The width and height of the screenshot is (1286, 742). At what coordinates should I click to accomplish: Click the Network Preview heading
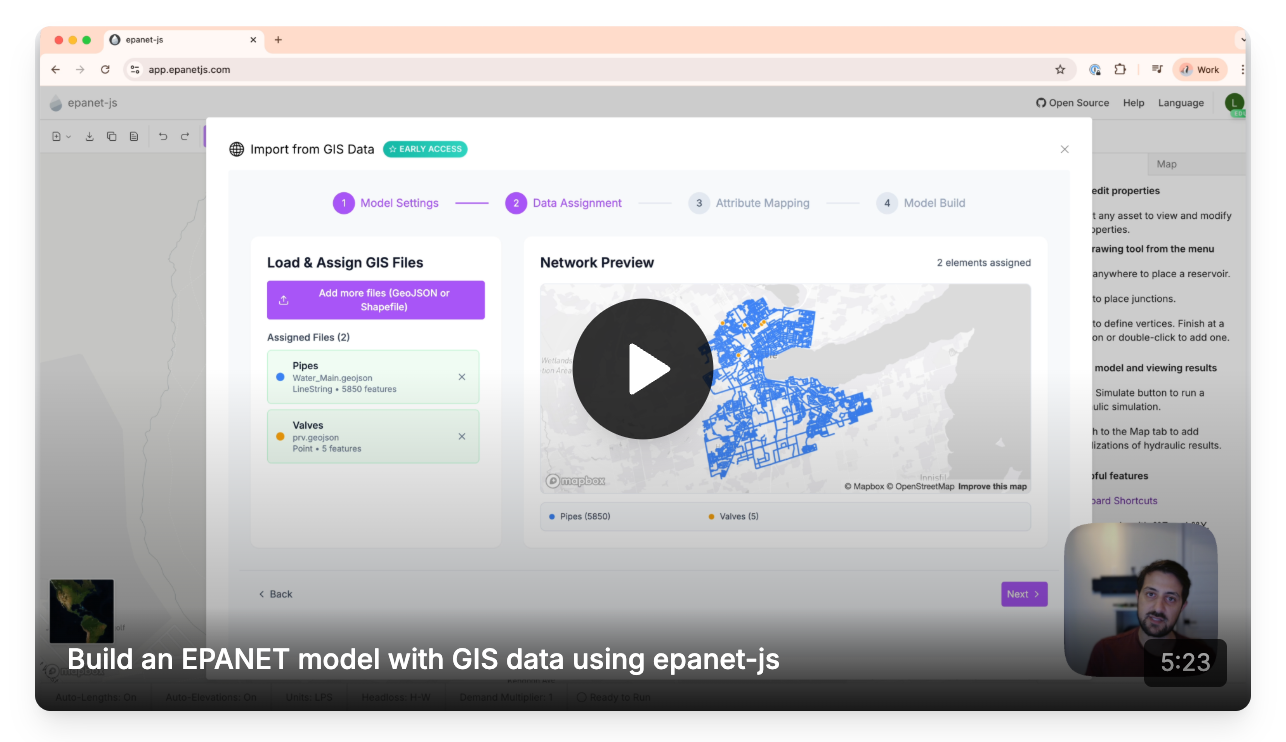[x=597, y=263]
